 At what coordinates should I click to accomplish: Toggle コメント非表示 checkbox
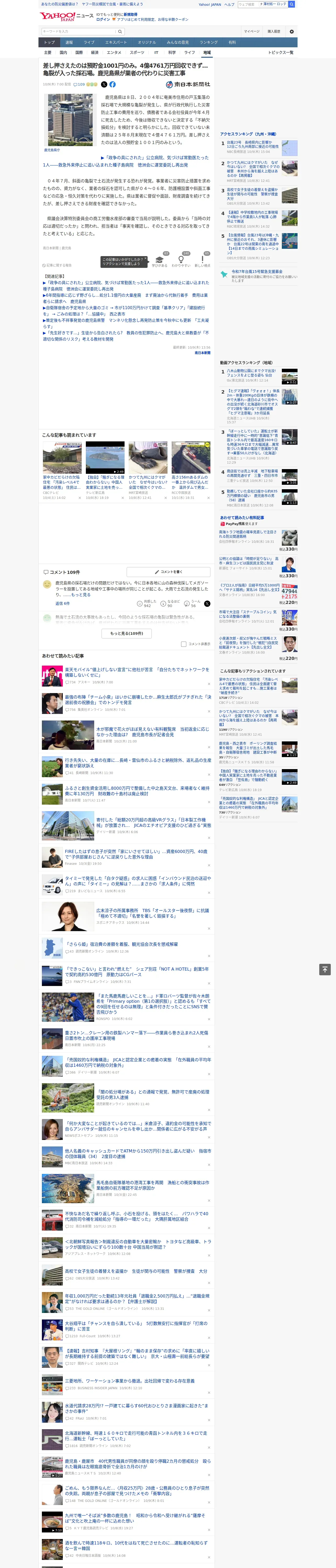point(183,644)
